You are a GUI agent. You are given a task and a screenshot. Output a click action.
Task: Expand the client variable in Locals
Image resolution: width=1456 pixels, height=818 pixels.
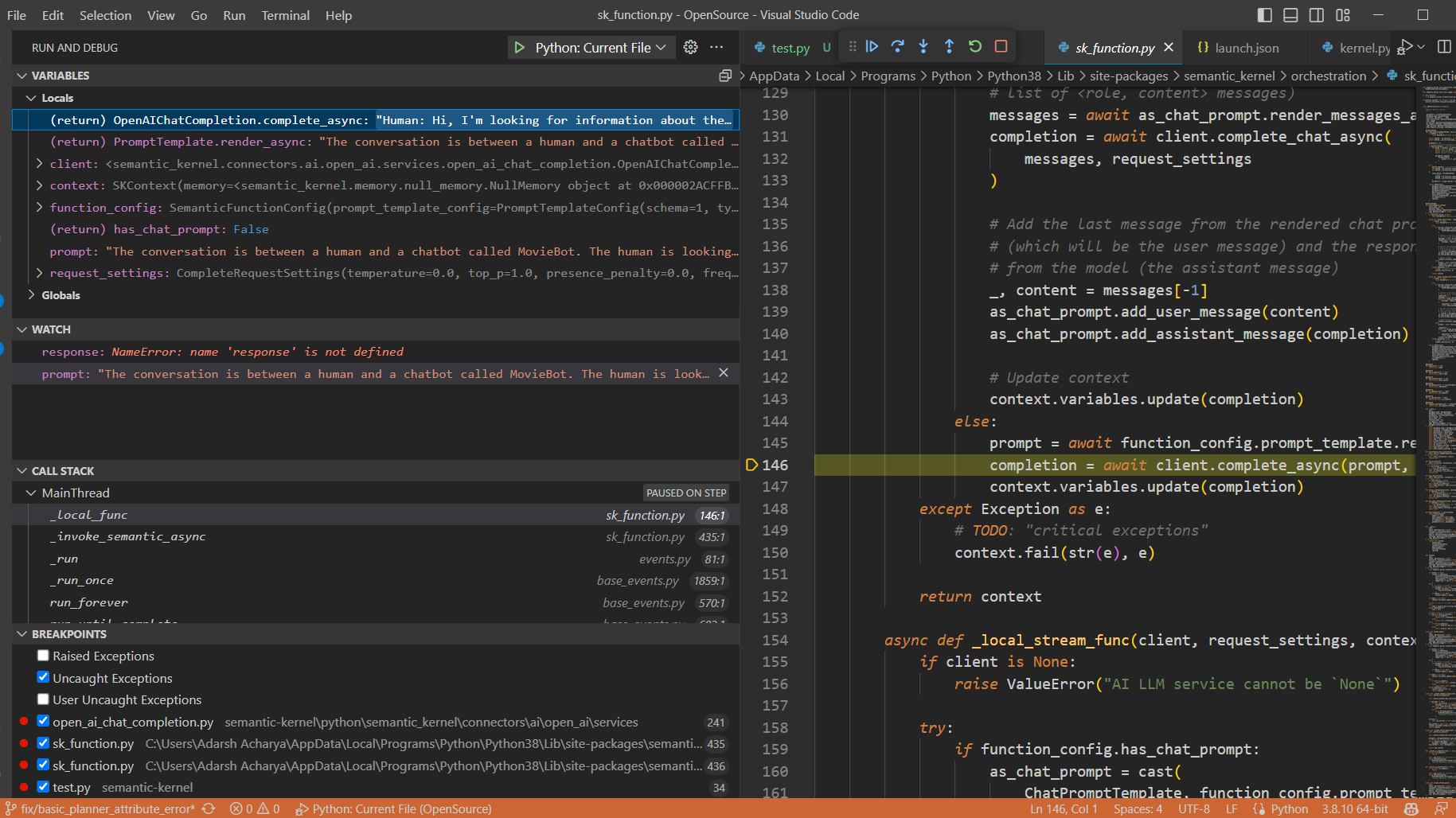38,163
